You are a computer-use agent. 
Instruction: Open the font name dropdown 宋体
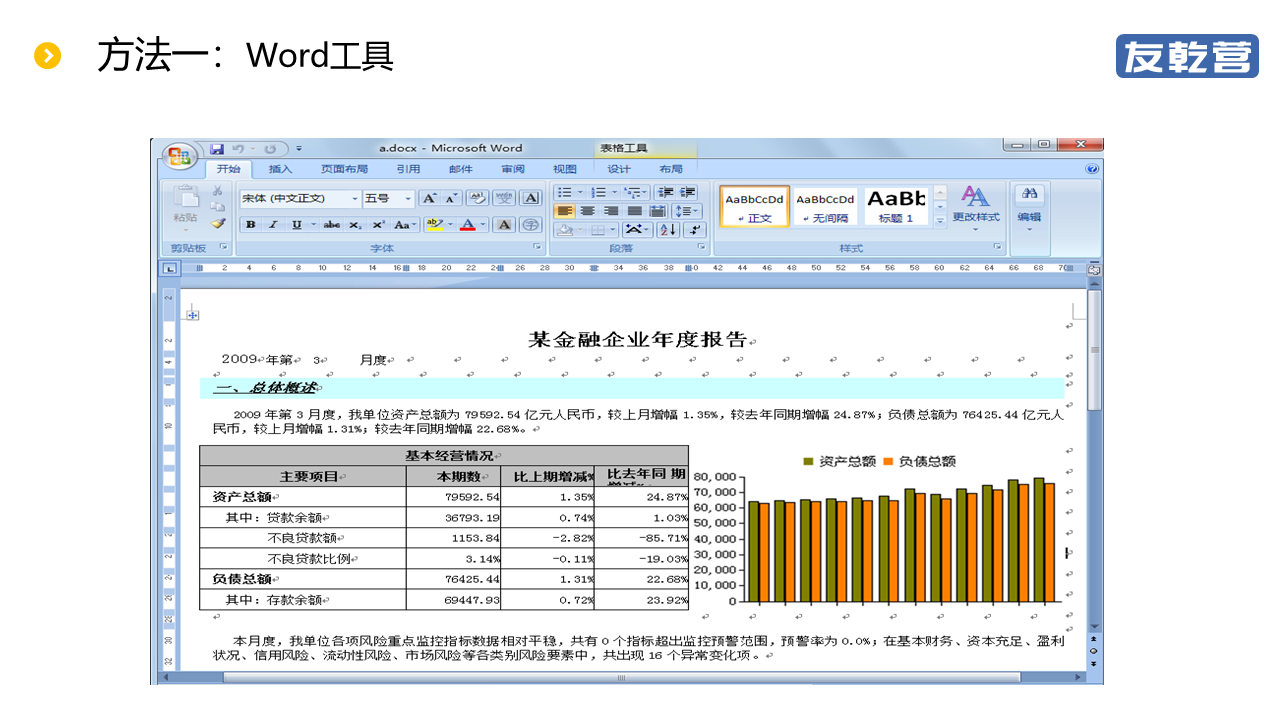pyautogui.click(x=354, y=199)
